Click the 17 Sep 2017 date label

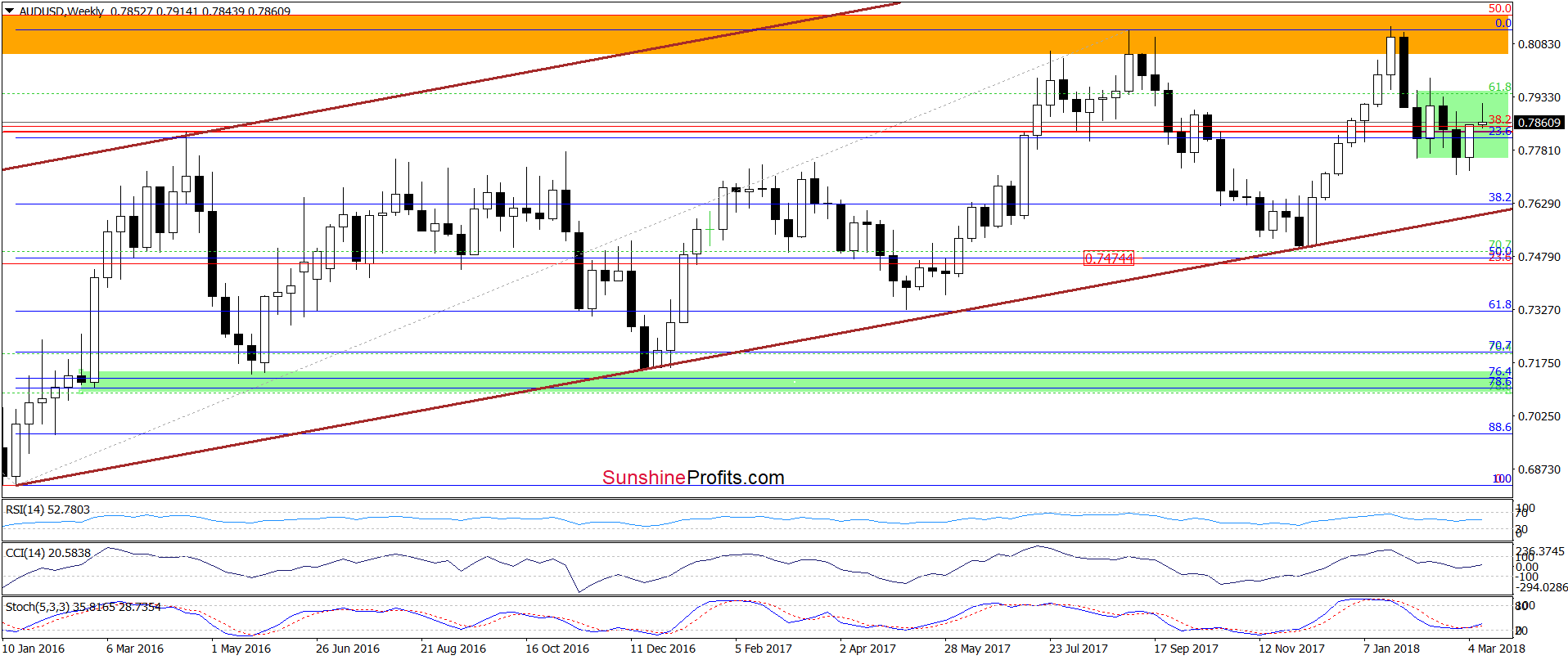(1186, 649)
